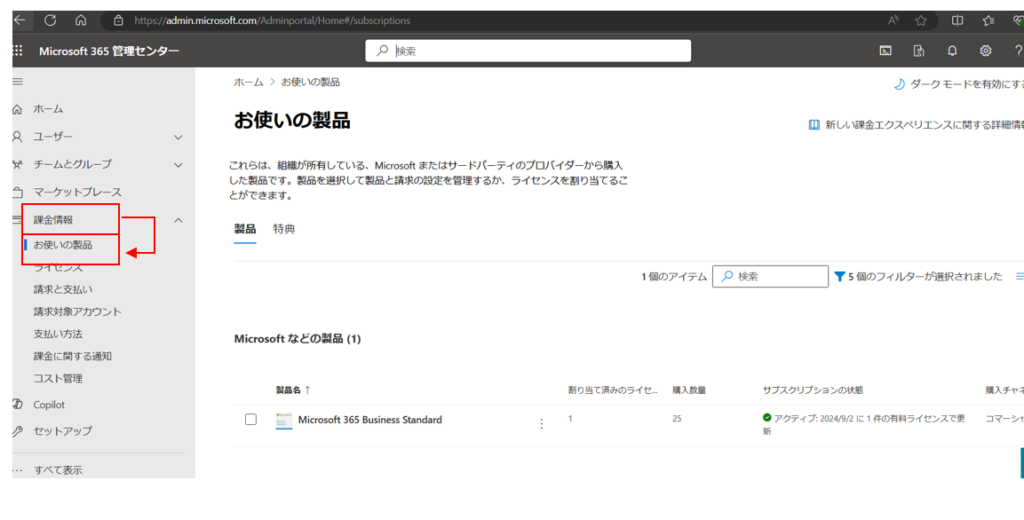Open Cloud Shell icon in header
1024x520 pixels.
(886, 51)
